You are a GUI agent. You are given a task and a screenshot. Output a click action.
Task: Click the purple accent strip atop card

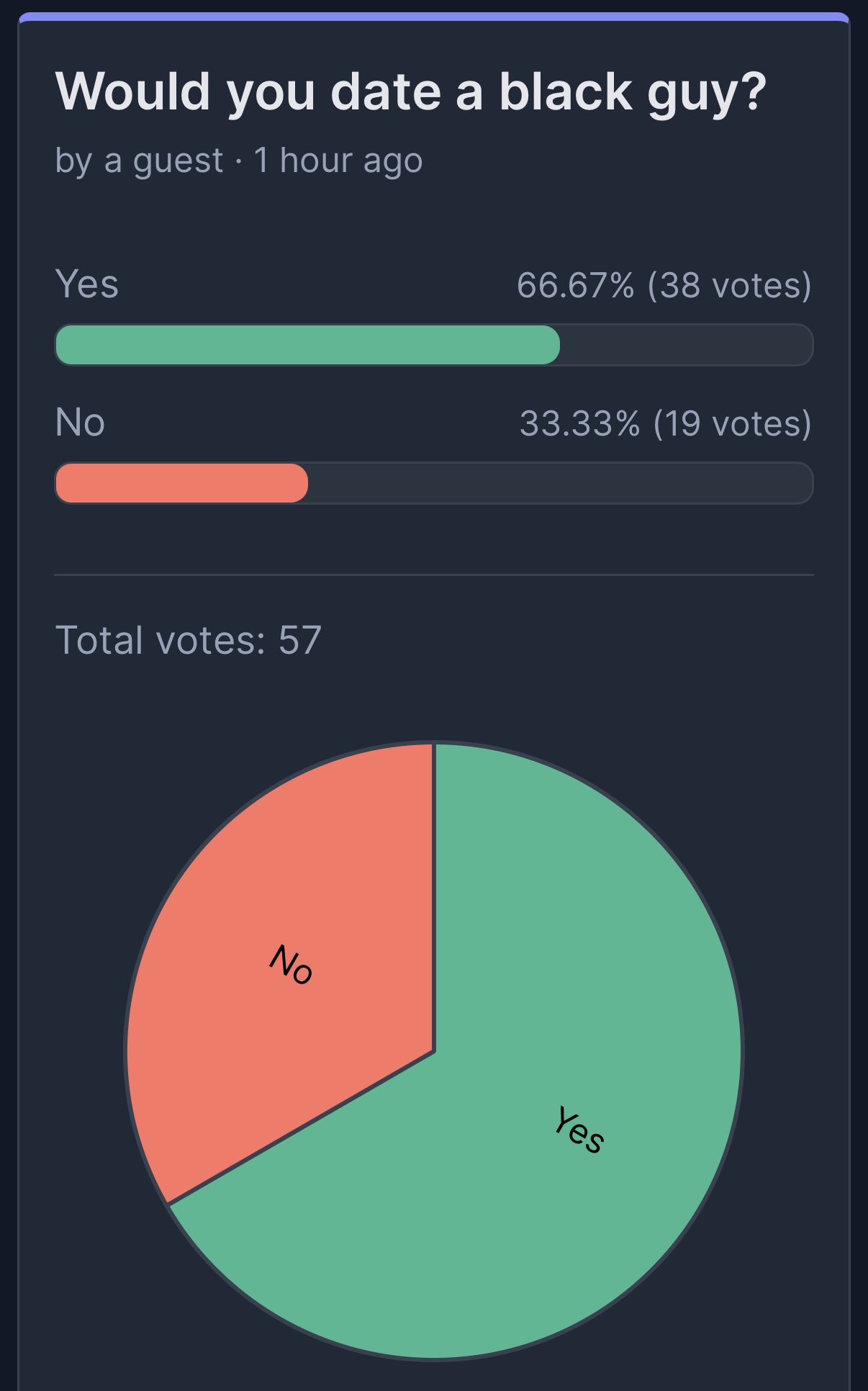point(434,17)
